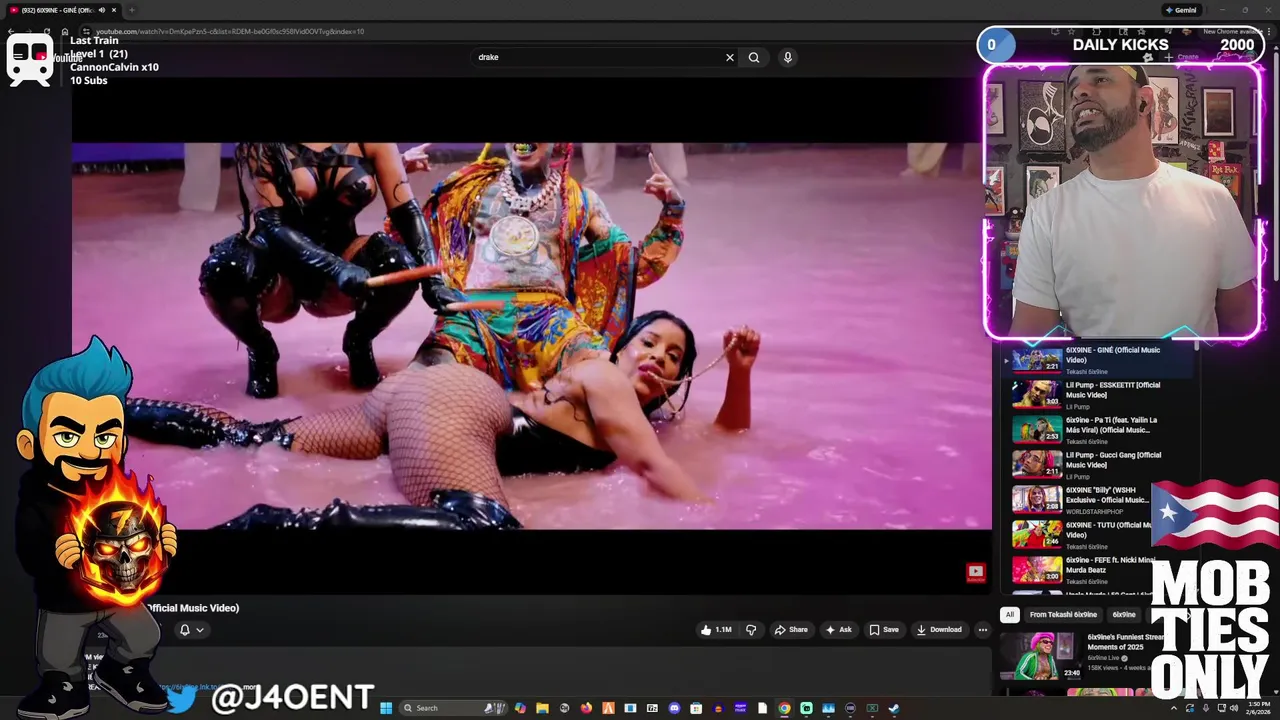Image resolution: width=1280 pixels, height=720 pixels.
Task: Clear the YouTube search text
Action: pos(729,57)
